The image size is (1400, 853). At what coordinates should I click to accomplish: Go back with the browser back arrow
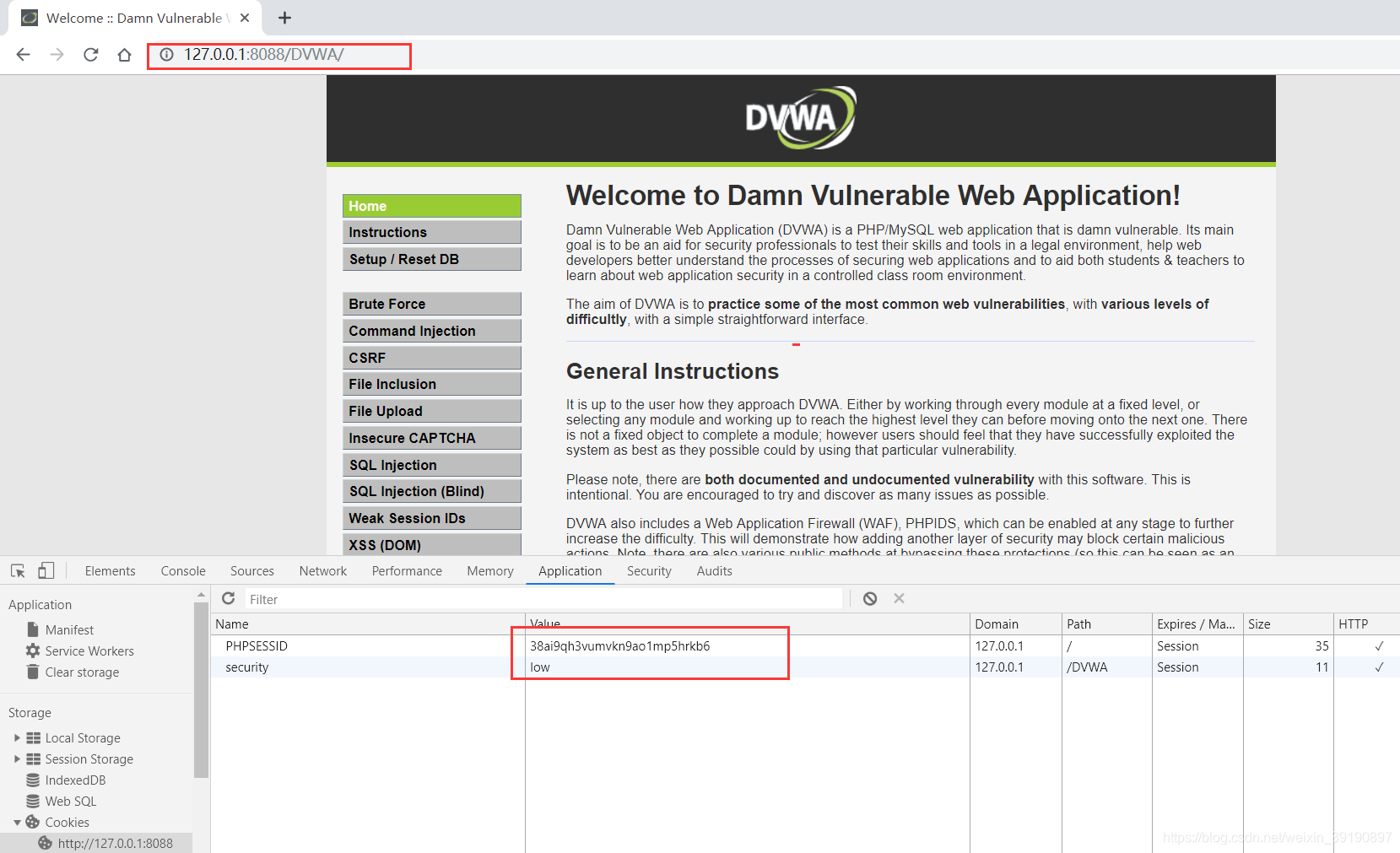coord(23,55)
